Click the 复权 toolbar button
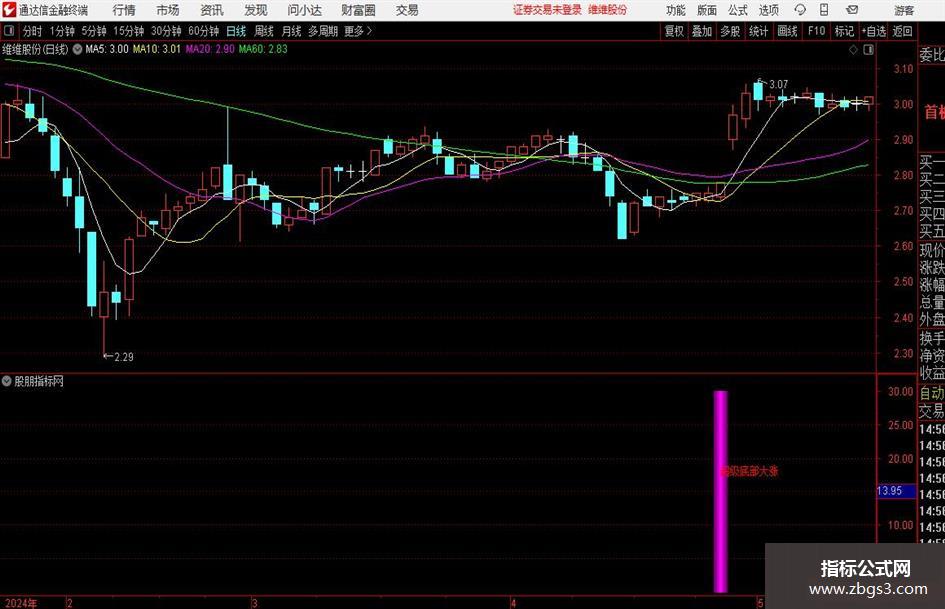This screenshot has height=609, width=945. point(674,31)
